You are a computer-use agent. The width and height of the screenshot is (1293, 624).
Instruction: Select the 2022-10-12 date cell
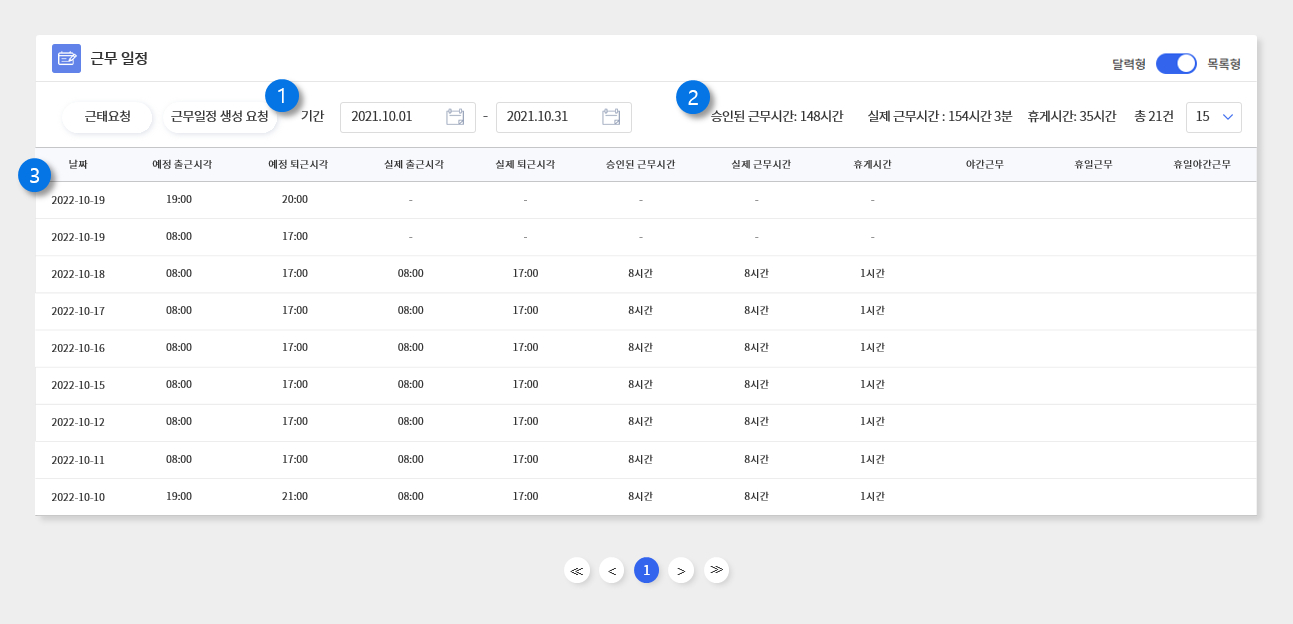[78, 422]
